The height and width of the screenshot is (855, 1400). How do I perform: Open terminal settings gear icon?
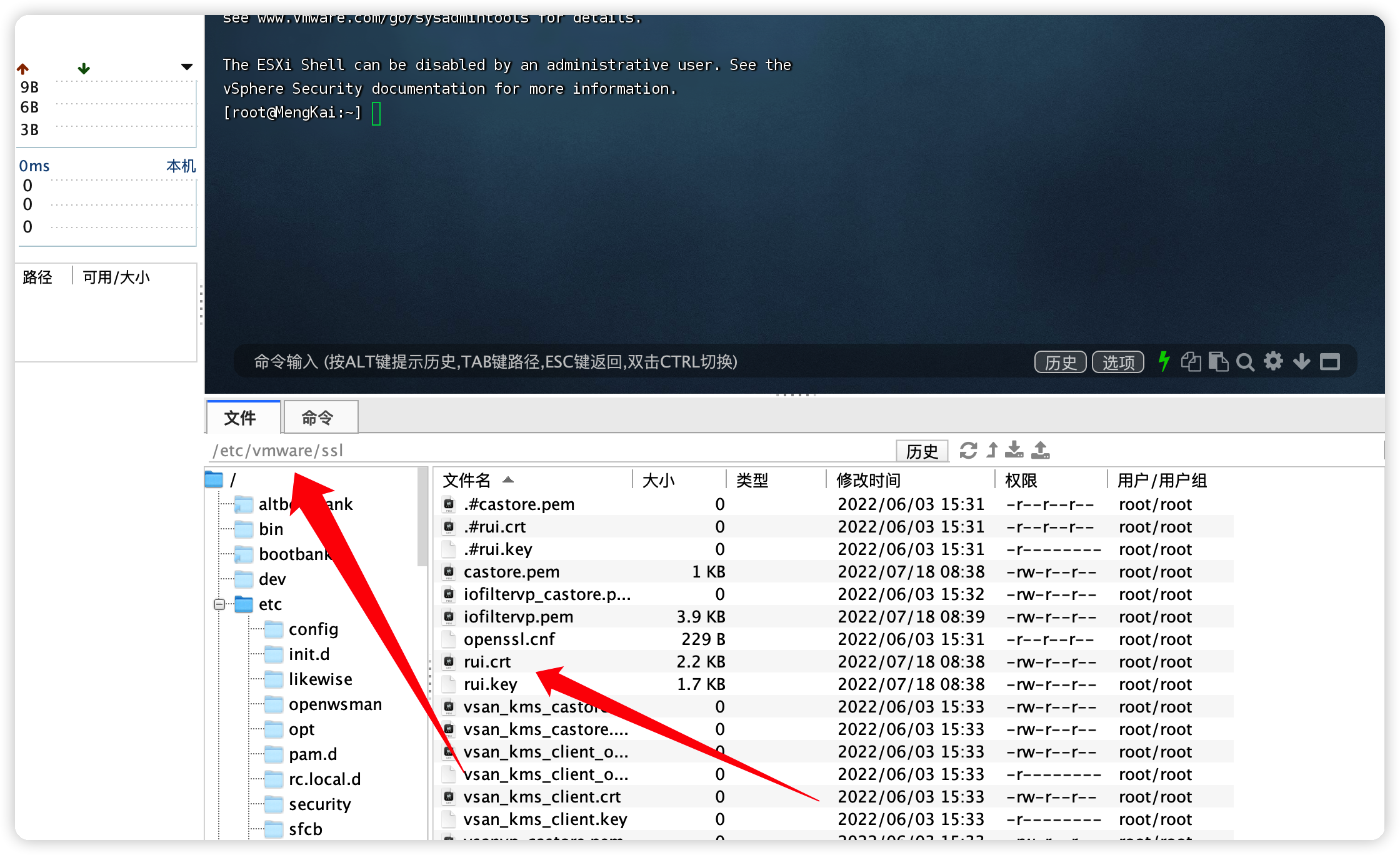coord(1273,361)
